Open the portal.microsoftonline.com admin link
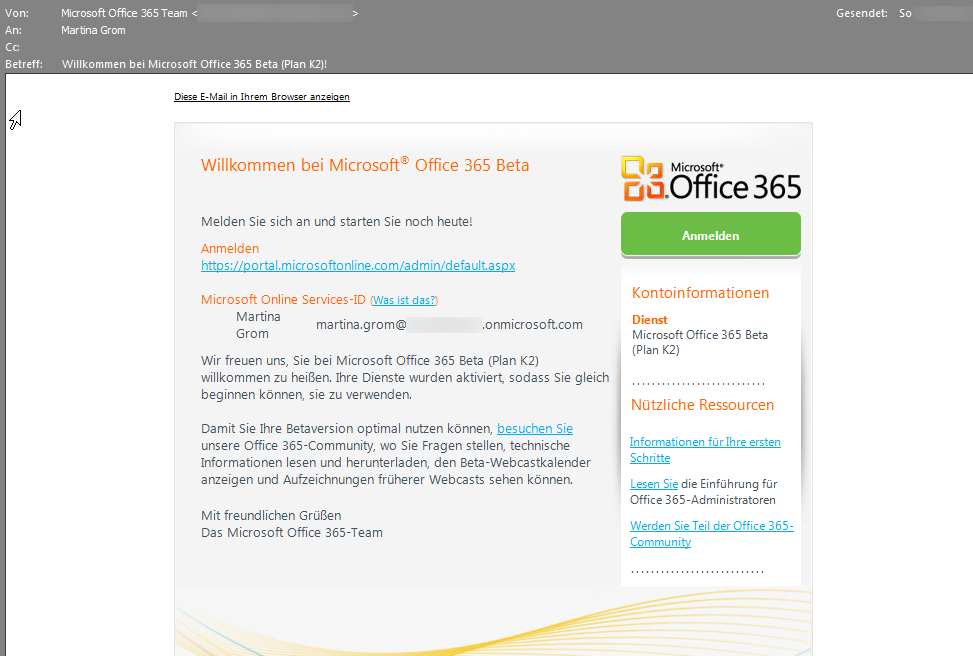 (358, 266)
